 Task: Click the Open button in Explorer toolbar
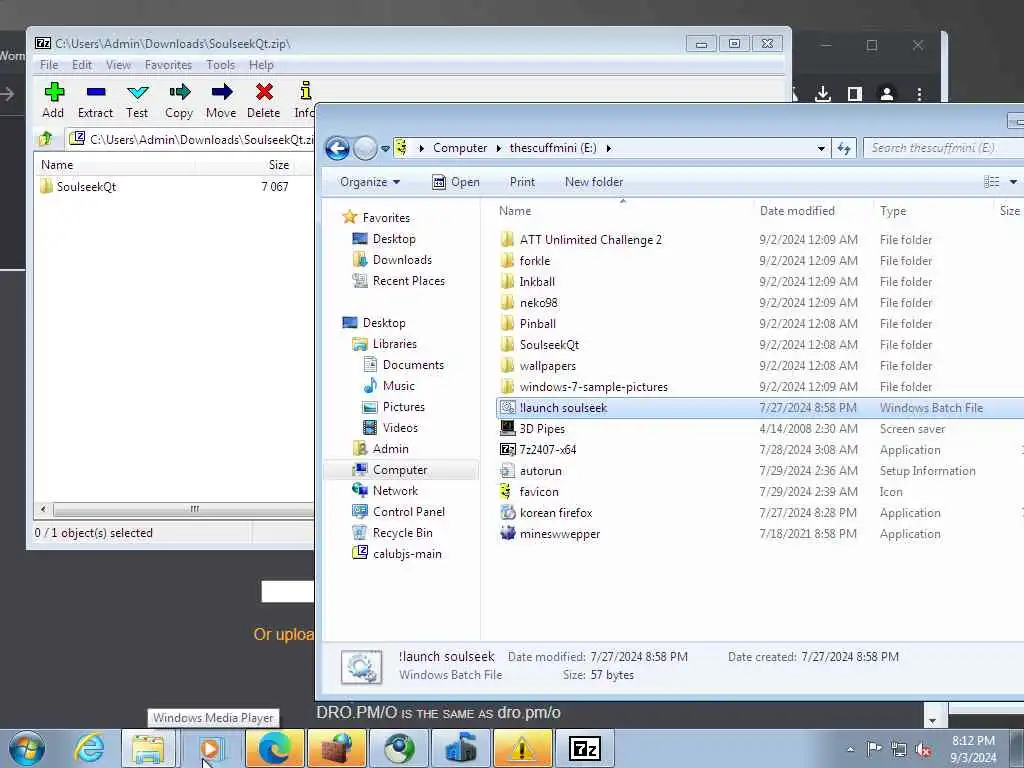[x=456, y=182]
